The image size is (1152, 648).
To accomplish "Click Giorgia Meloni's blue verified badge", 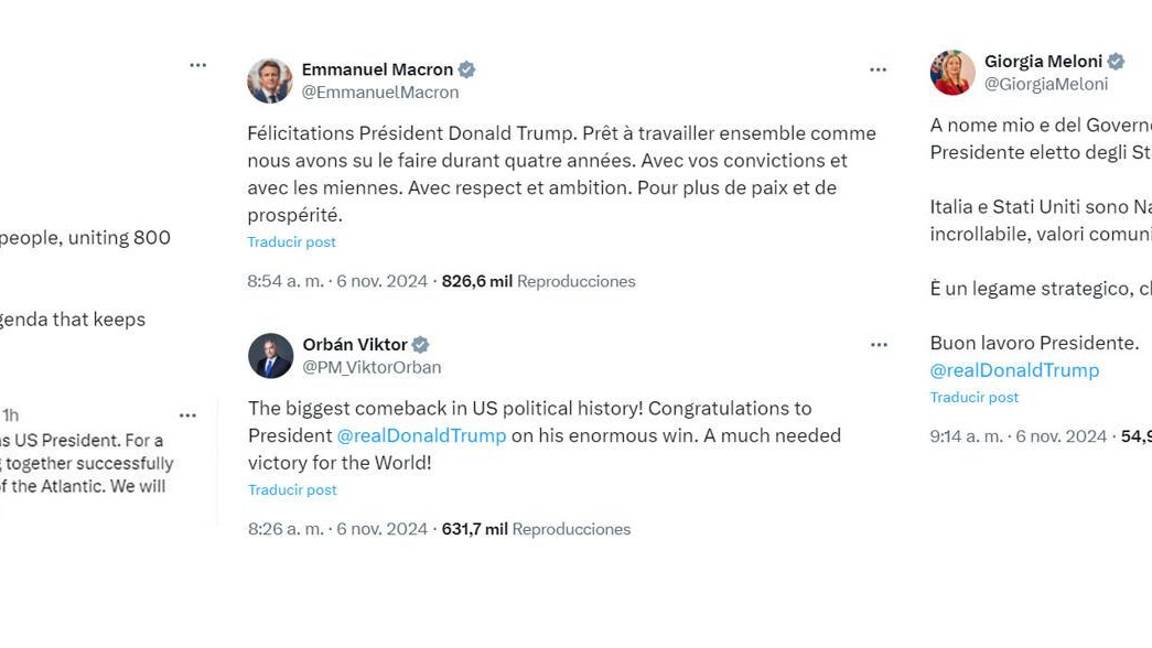I will coord(1118,60).
